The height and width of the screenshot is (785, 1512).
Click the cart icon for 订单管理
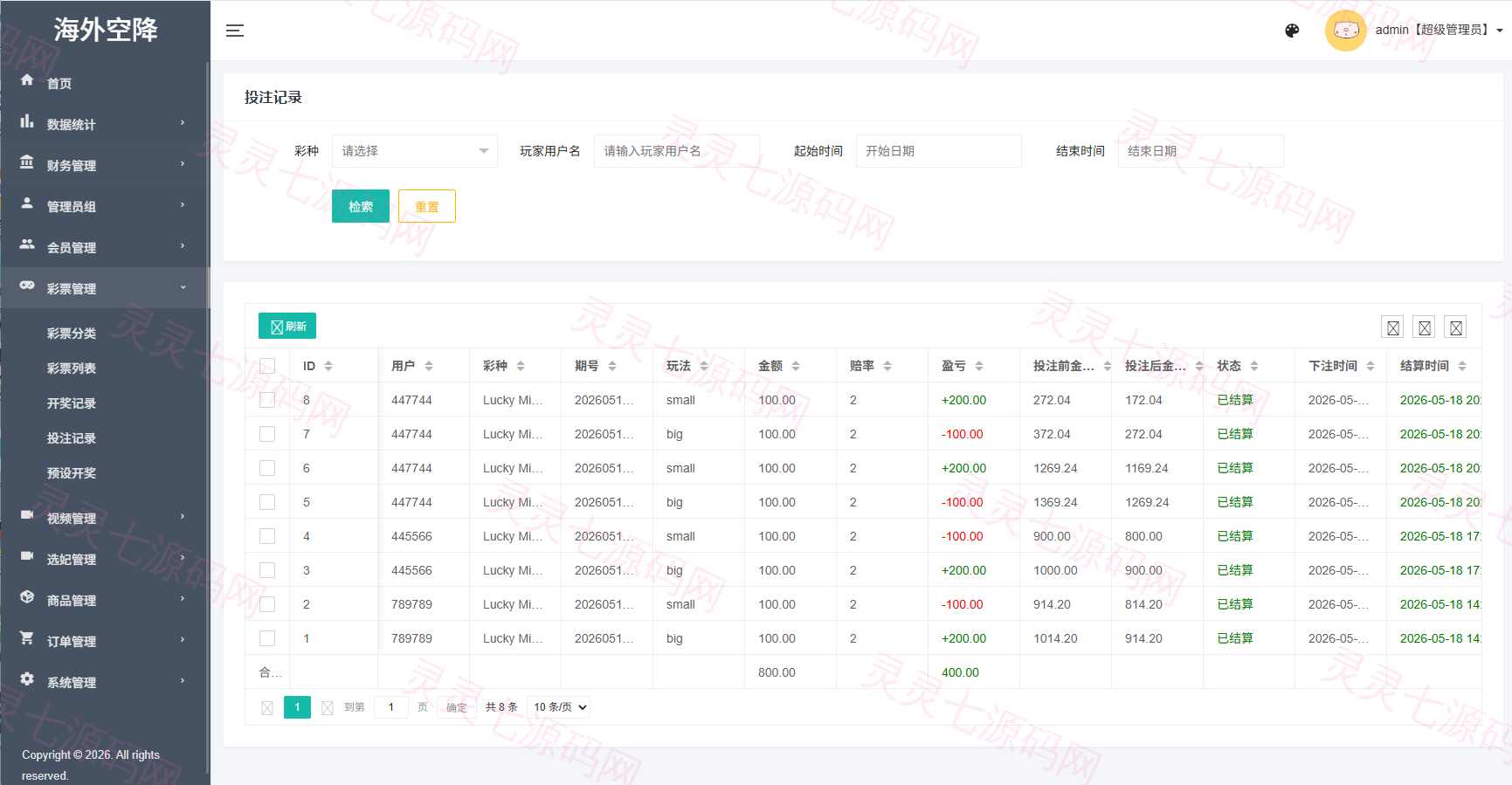tap(27, 638)
